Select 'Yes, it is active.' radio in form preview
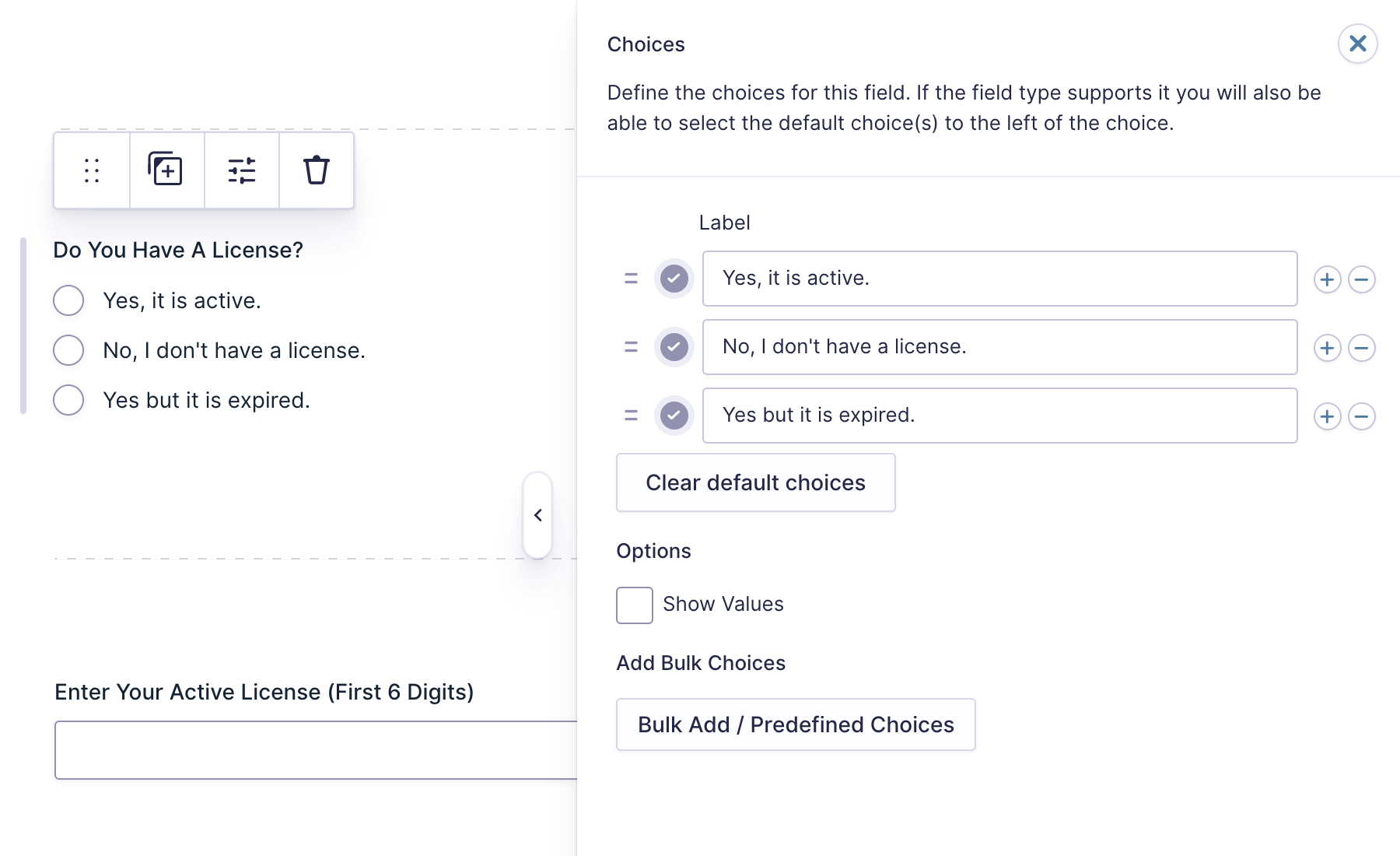The width and height of the screenshot is (1400, 856). click(68, 300)
